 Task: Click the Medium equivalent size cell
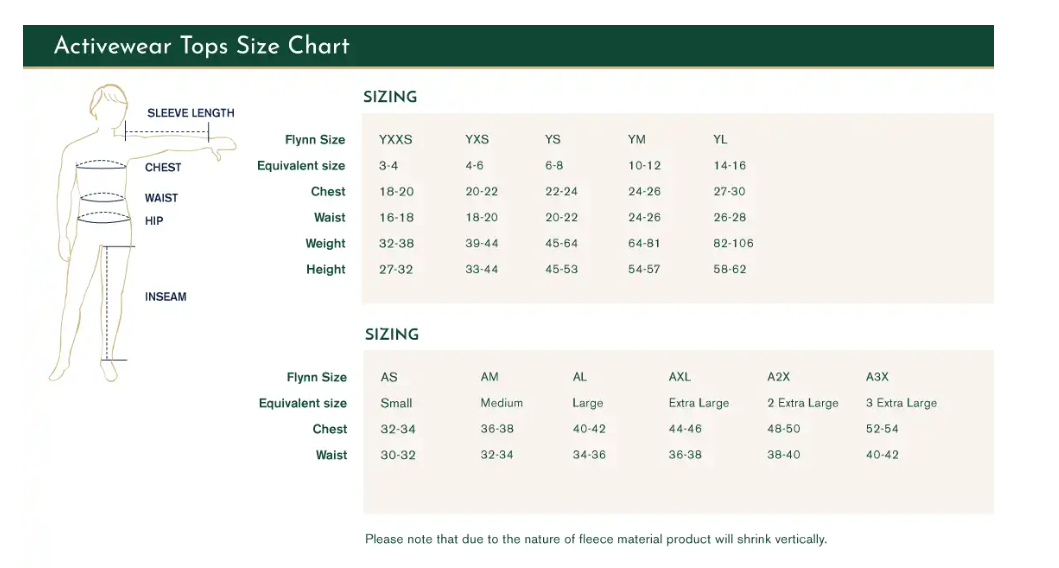[501, 403]
